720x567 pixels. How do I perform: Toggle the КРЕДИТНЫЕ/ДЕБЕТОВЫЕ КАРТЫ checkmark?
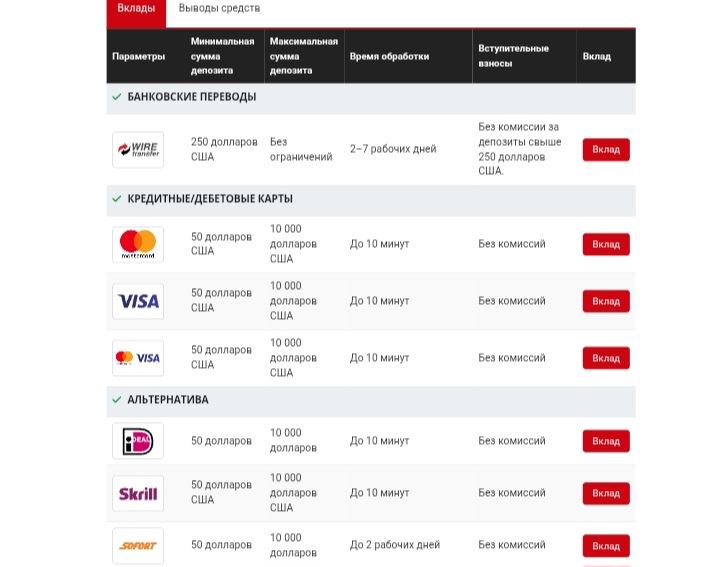point(117,199)
